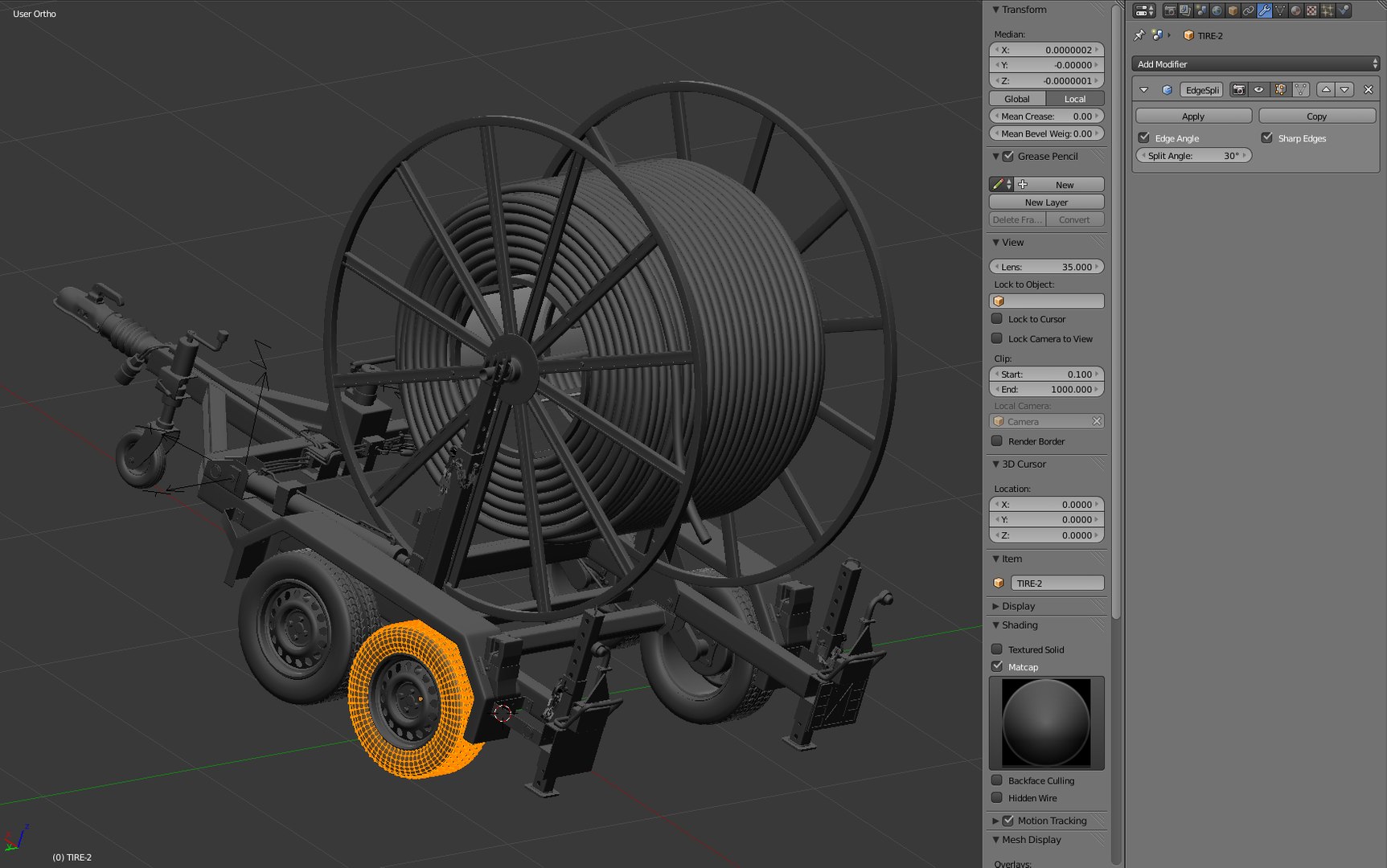Switch transform orientation to Global
Screen dimensions: 1387x868
(x=1017, y=99)
